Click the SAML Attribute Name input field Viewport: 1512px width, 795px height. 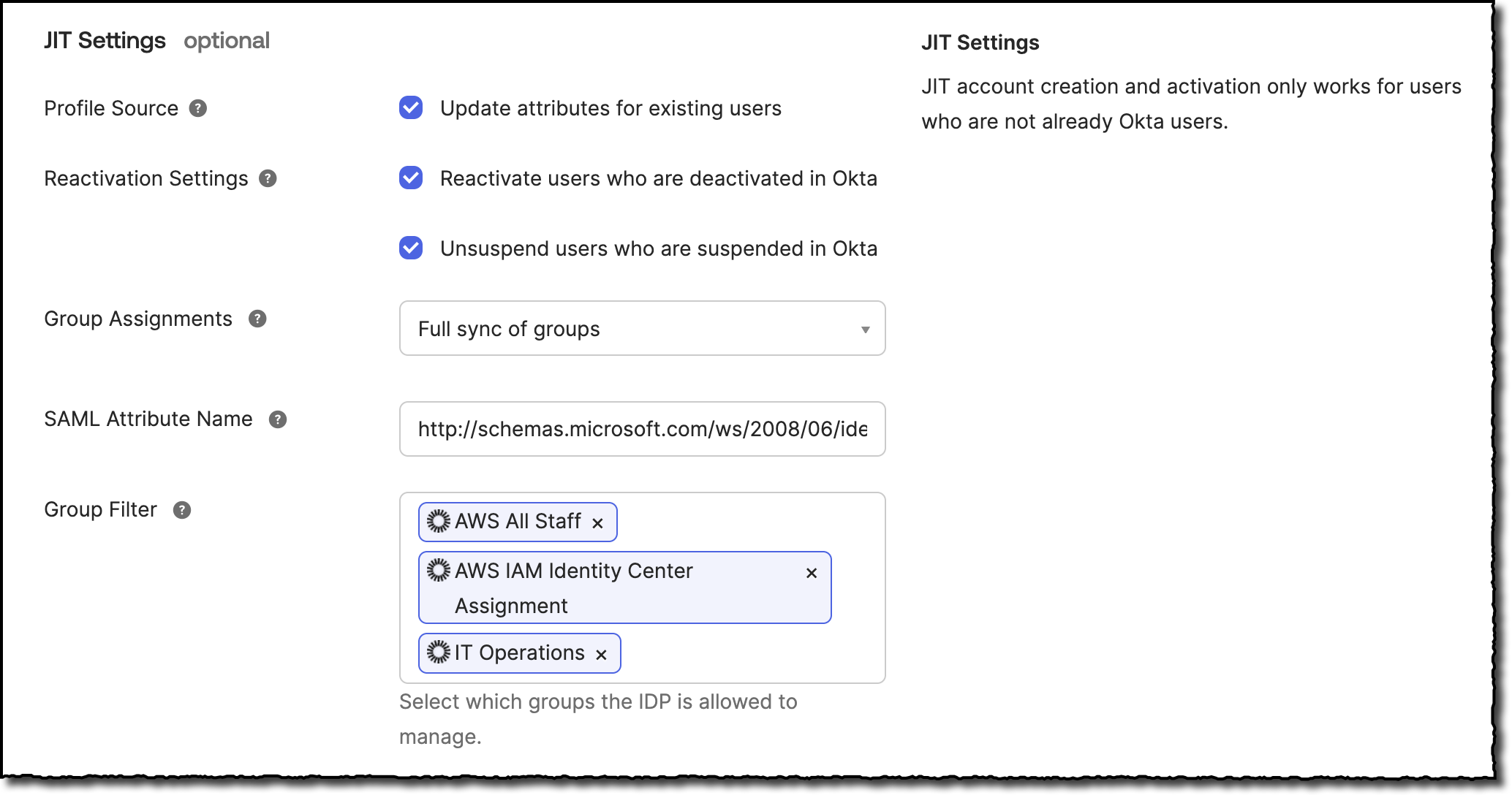click(642, 429)
